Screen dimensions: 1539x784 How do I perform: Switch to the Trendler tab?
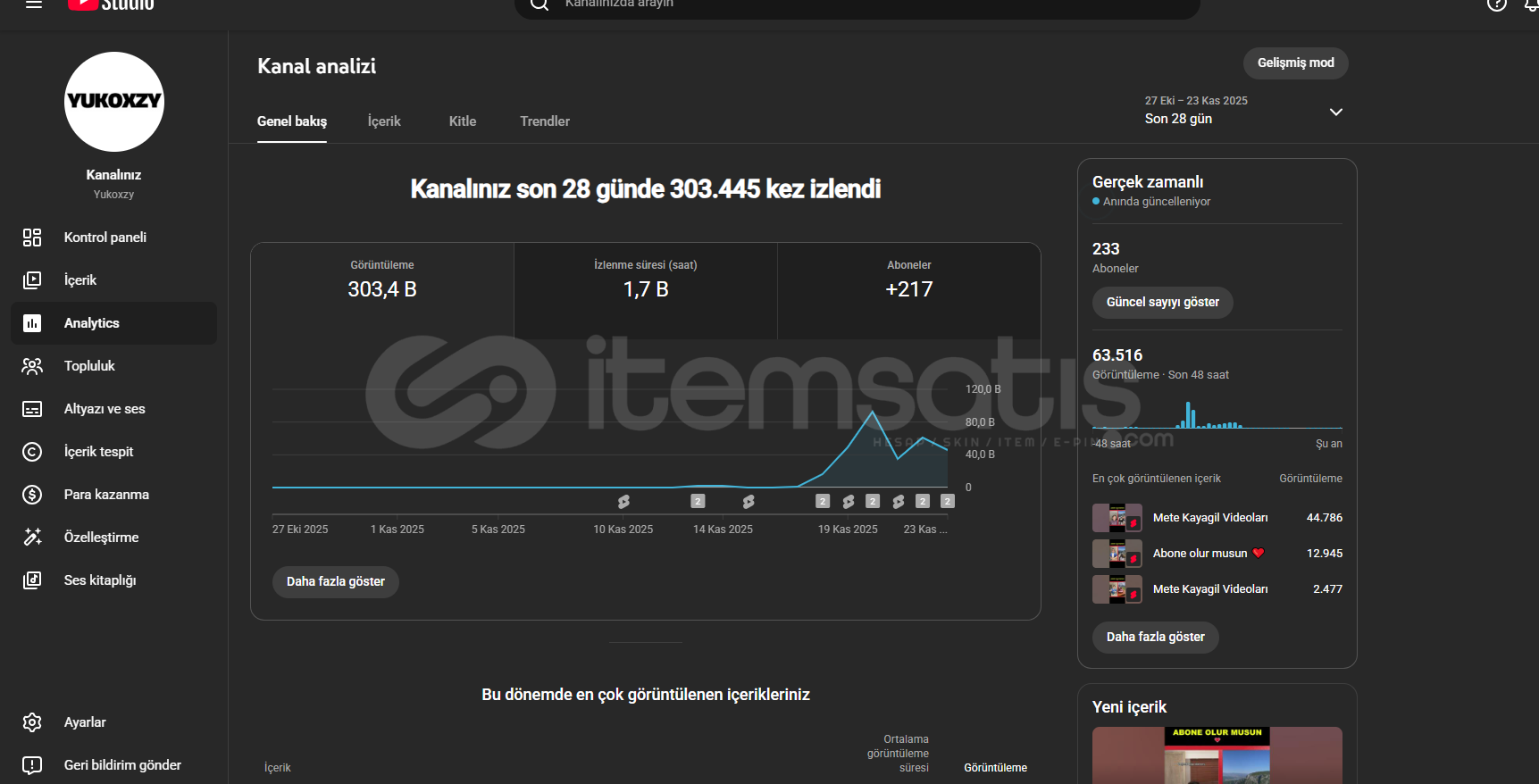click(545, 121)
